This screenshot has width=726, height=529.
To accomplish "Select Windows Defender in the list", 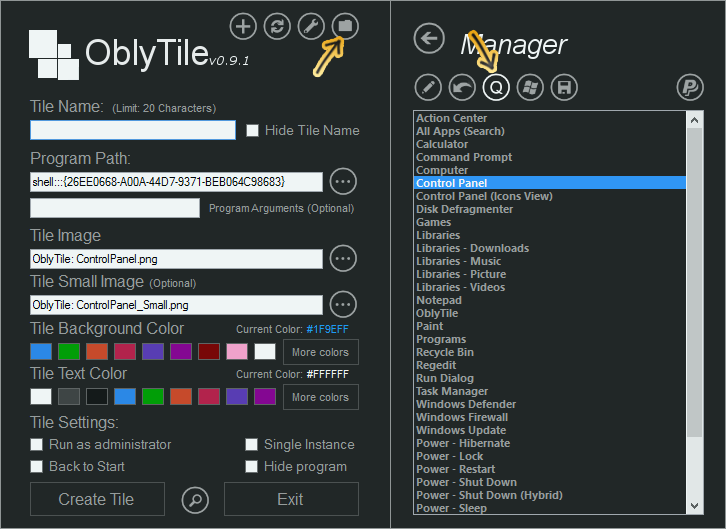I will (x=550, y=404).
